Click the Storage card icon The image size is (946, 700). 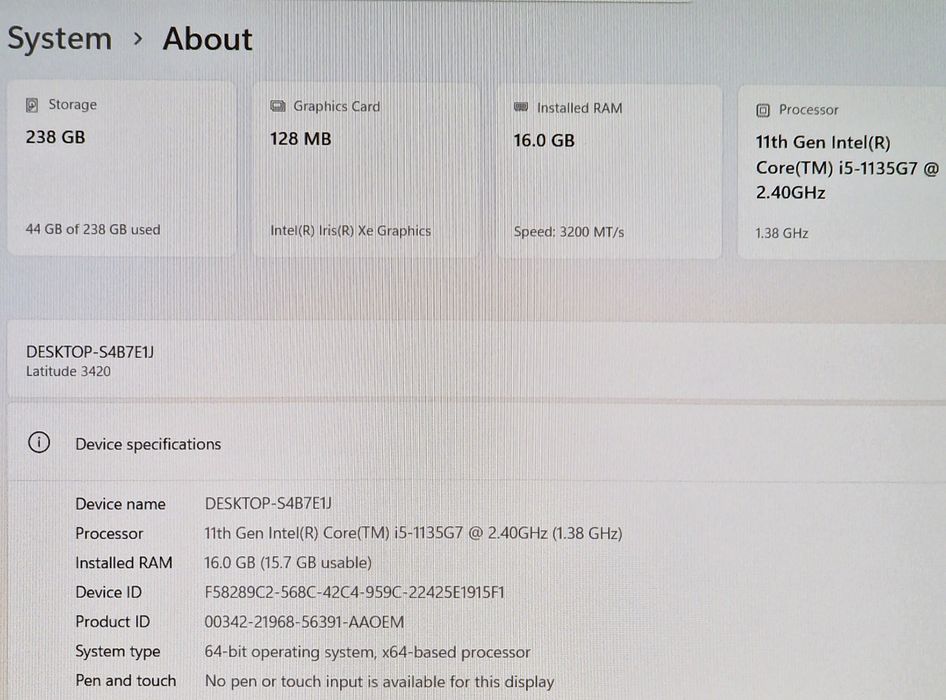[x=32, y=105]
